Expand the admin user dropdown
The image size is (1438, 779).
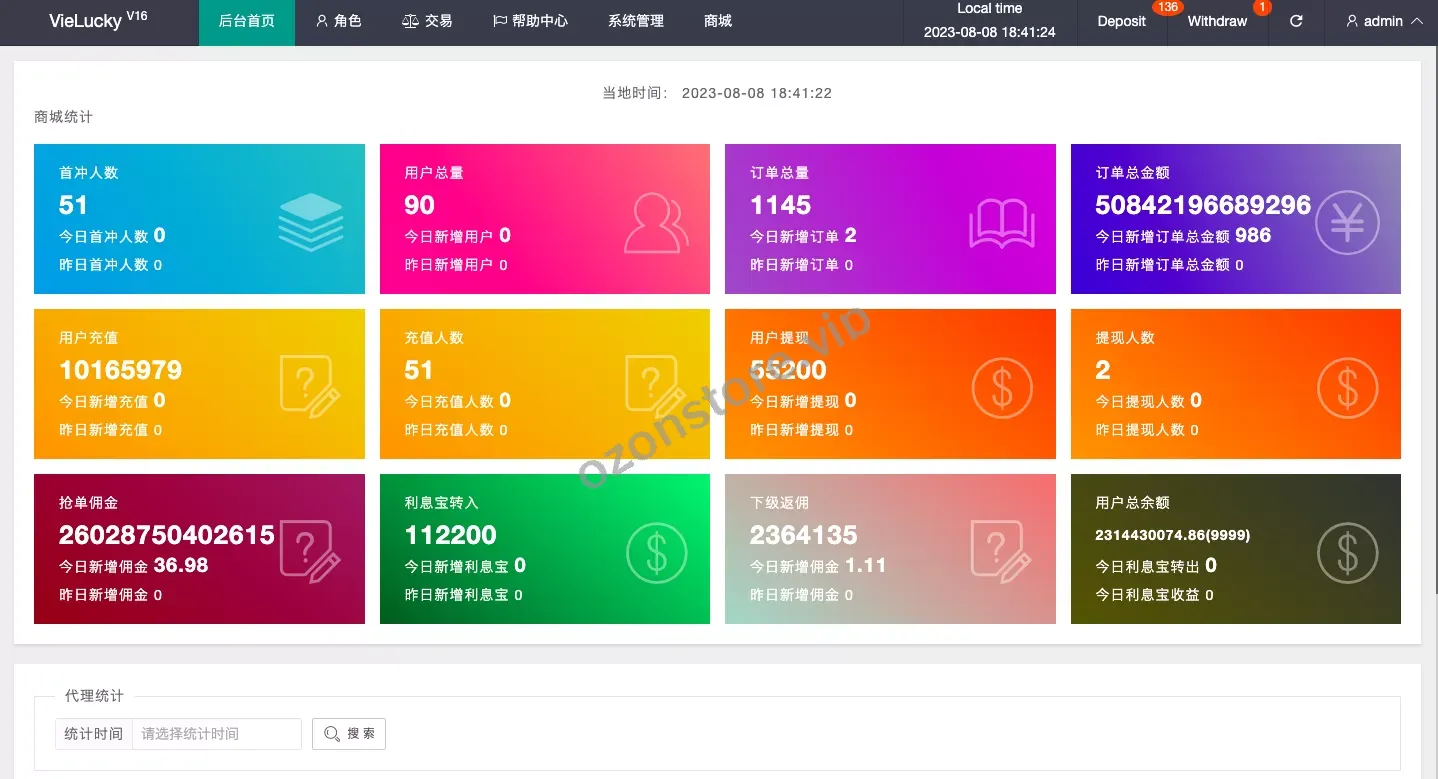click(1384, 21)
